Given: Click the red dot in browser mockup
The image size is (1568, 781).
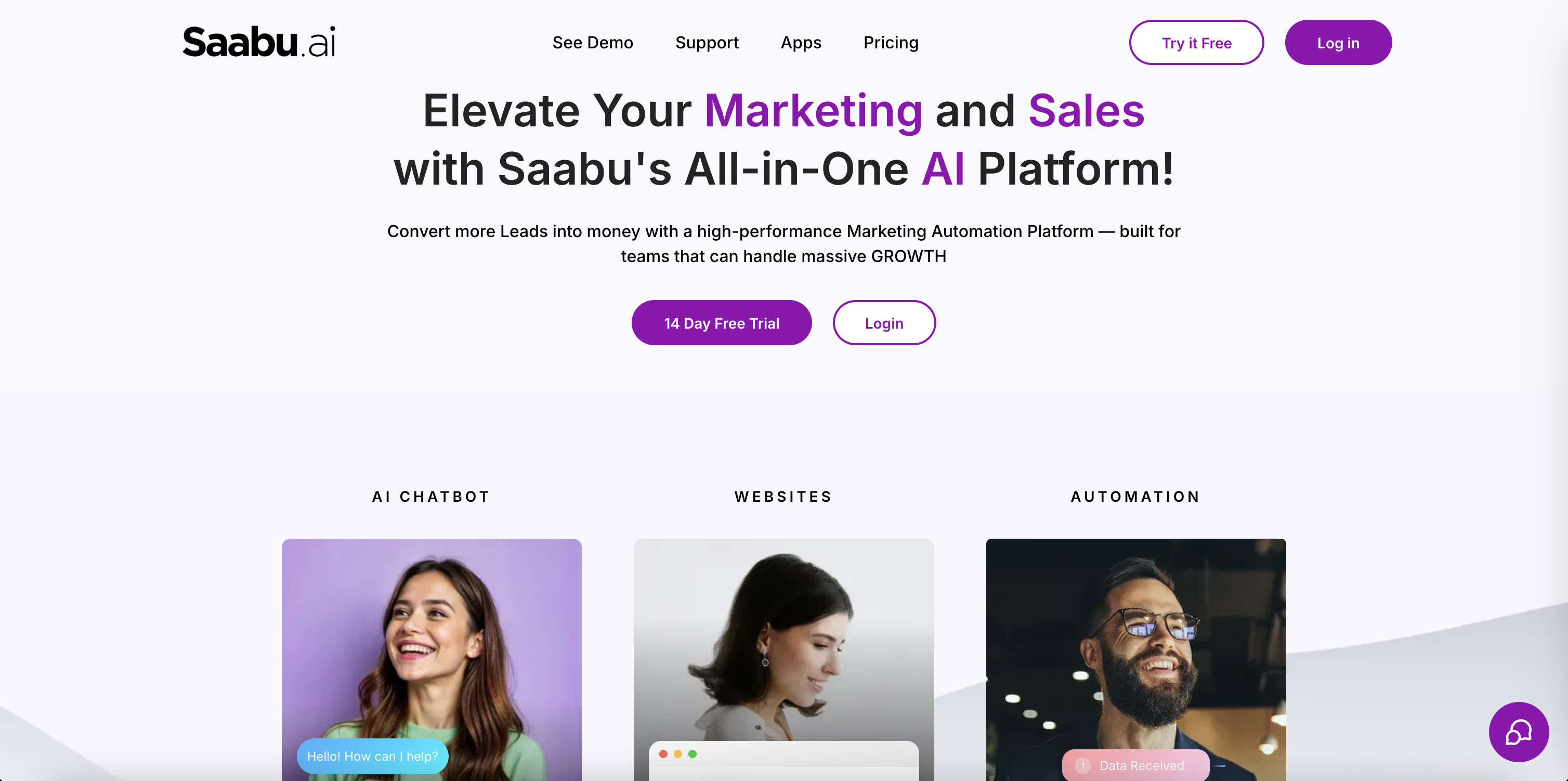Looking at the screenshot, I should (663, 753).
